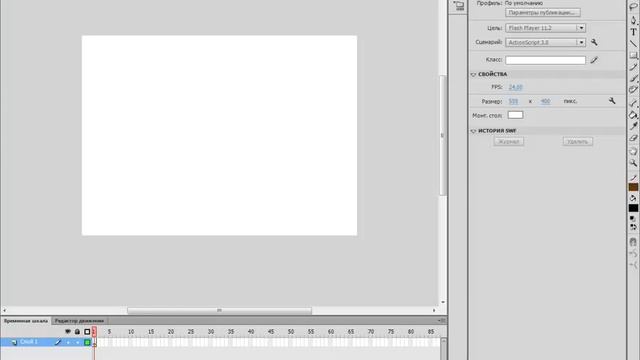Select the Hand tool
The width and height of the screenshot is (640, 360).
click(633, 151)
